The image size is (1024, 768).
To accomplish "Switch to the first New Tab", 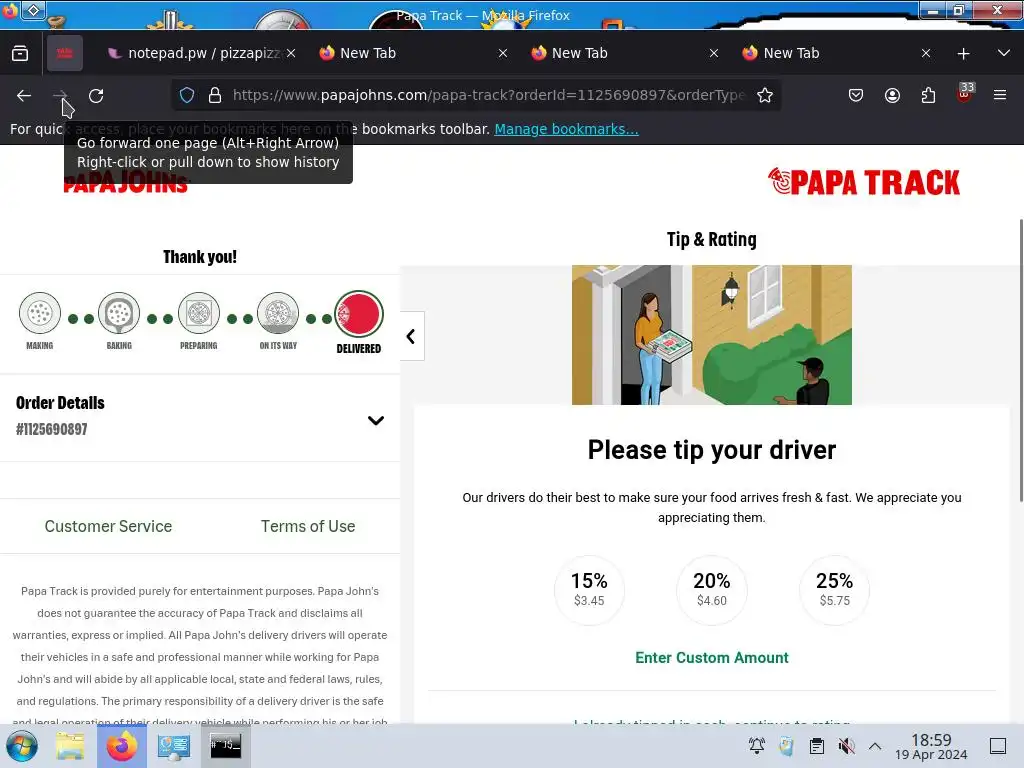I will coord(405,53).
